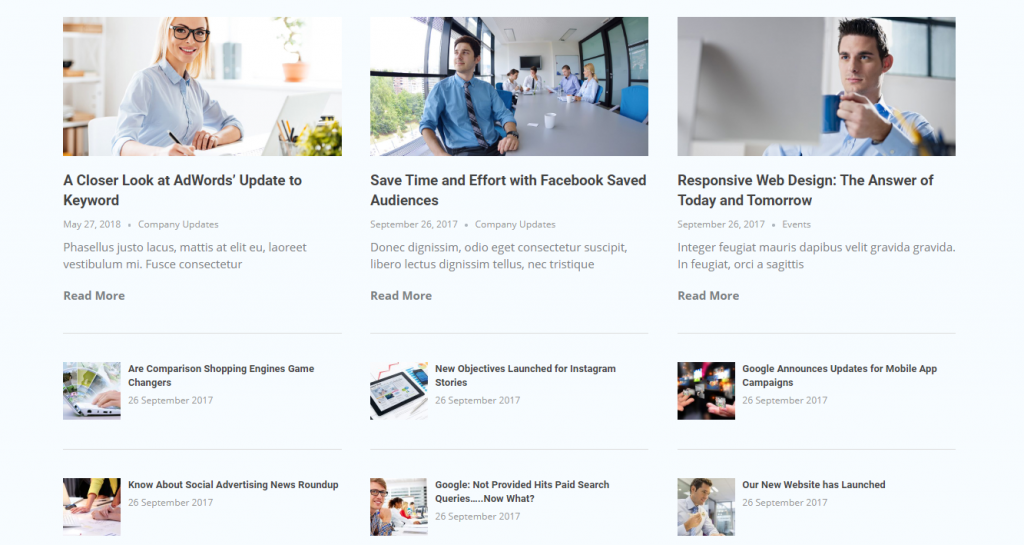Image resolution: width=1024 pixels, height=545 pixels.
Task: Open 'Know About Social Advertising News Roundup'
Action: [x=233, y=485]
